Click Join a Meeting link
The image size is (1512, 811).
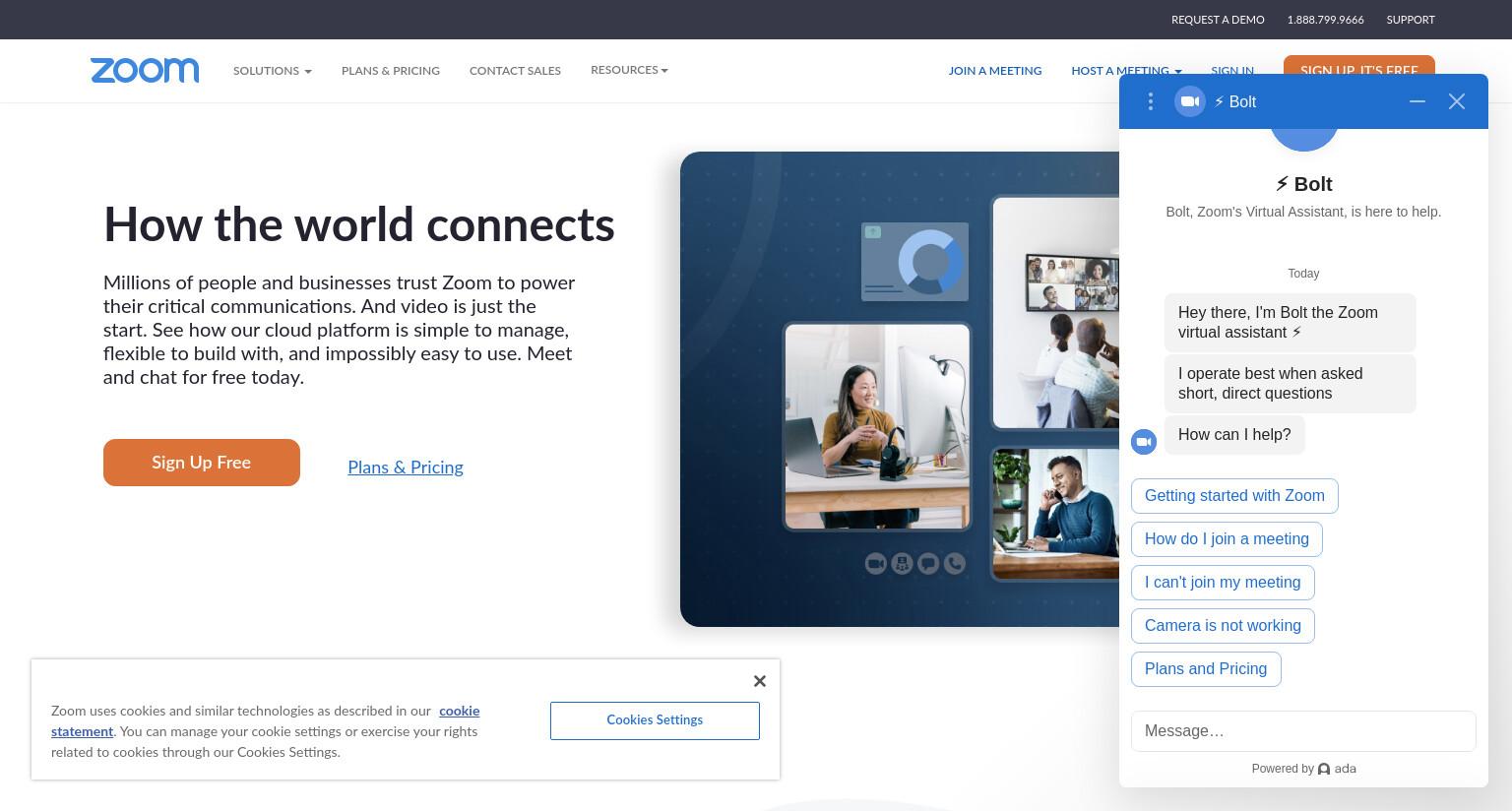click(995, 71)
